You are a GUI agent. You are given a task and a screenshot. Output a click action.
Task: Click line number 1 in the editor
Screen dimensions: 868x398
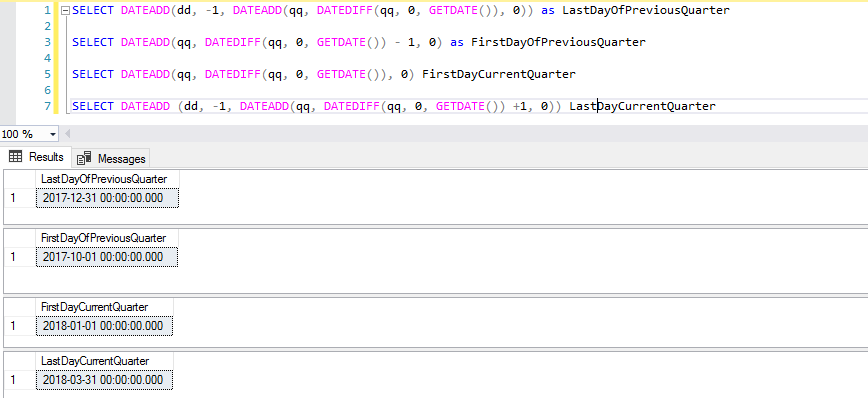click(x=47, y=10)
